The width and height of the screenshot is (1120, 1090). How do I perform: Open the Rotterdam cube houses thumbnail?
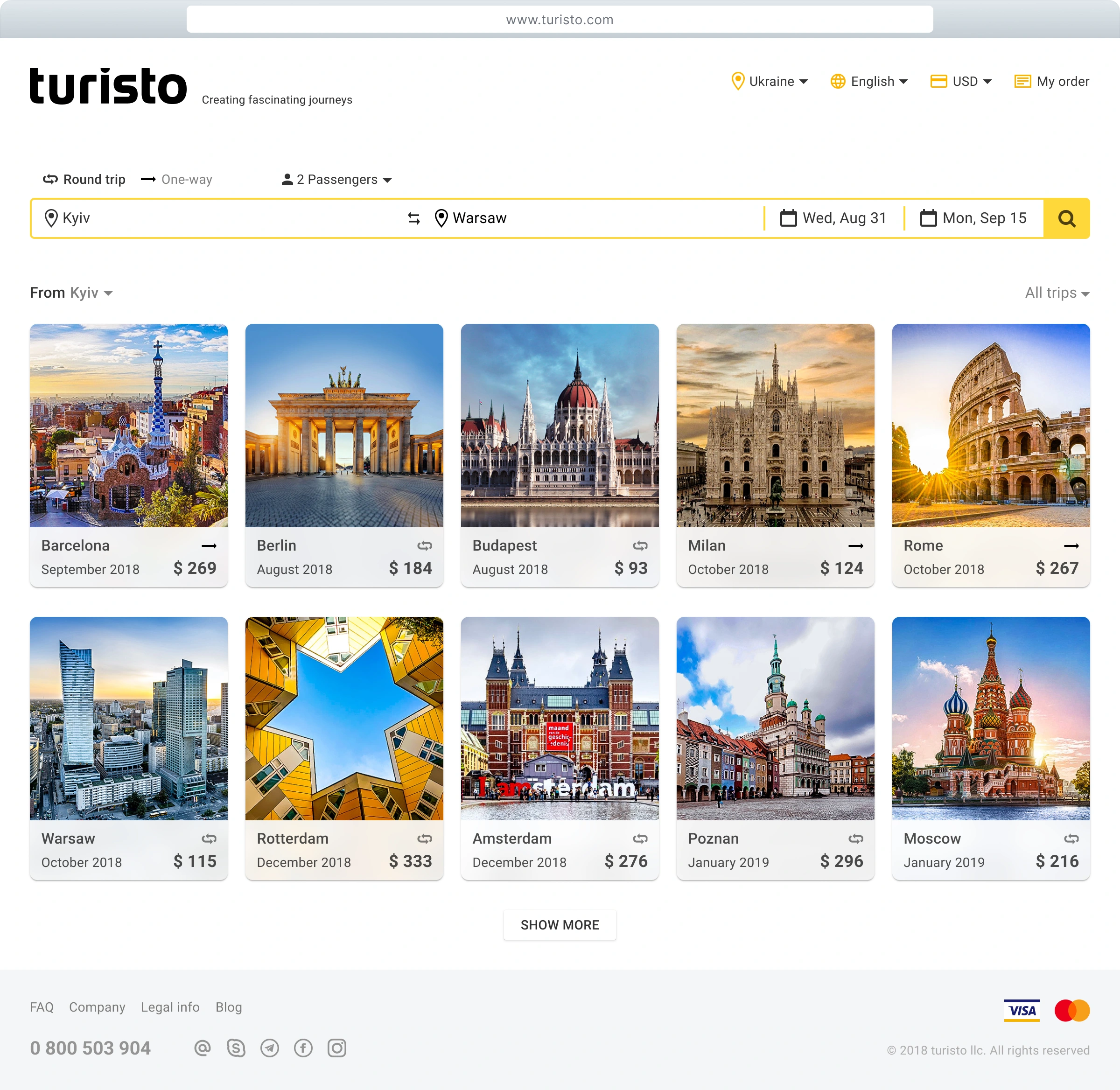coord(344,719)
